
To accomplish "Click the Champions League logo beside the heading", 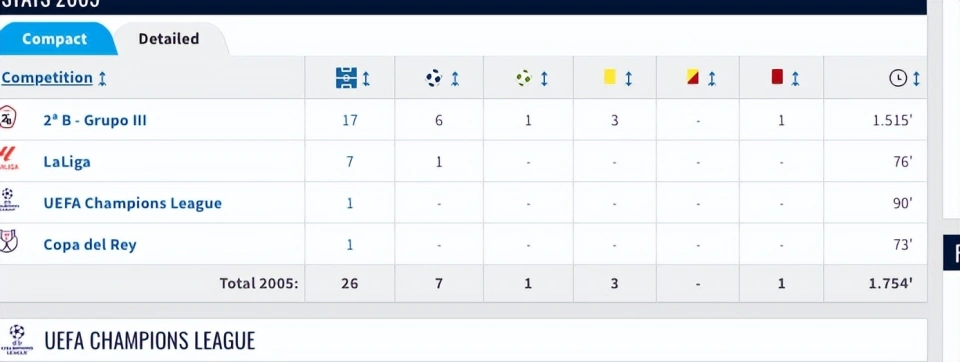I will (17, 339).
